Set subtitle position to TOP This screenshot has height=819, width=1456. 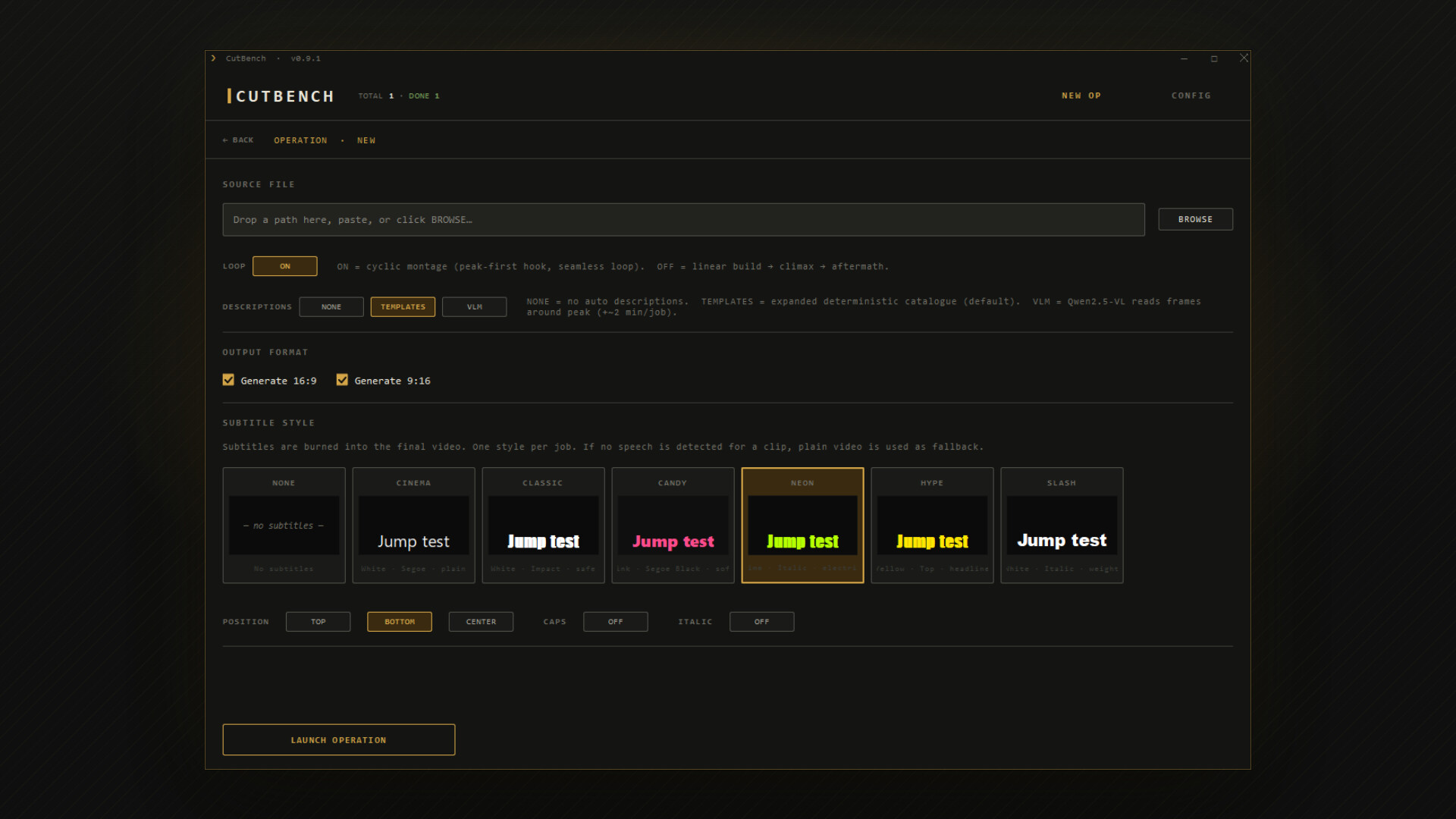pyautogui.click(x=318, y=622)
